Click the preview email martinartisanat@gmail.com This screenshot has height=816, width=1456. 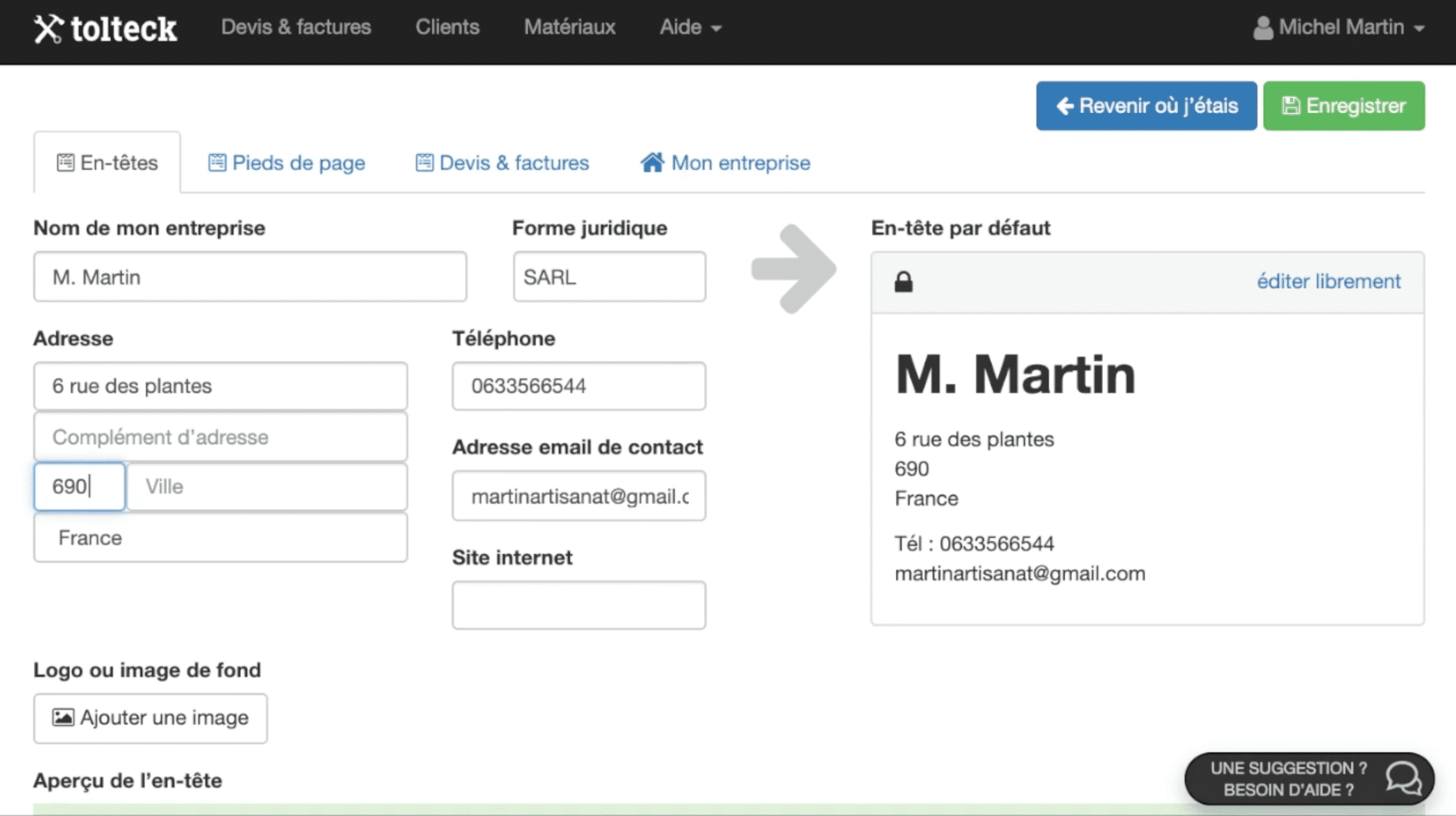point(1020,573)
